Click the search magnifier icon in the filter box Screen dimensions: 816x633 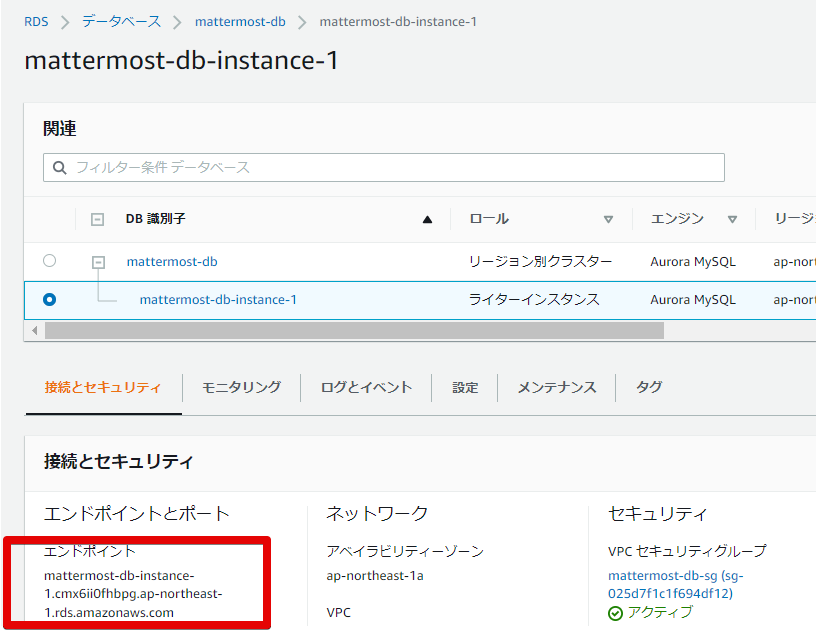click(59, 167)
